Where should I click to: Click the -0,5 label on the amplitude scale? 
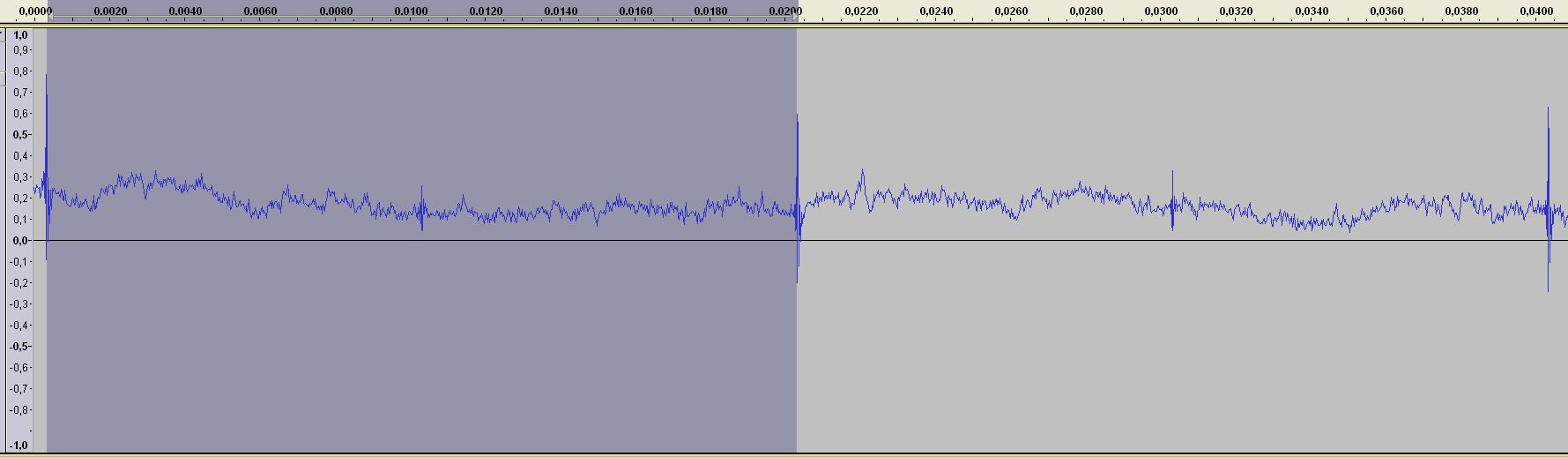[19, 346]
